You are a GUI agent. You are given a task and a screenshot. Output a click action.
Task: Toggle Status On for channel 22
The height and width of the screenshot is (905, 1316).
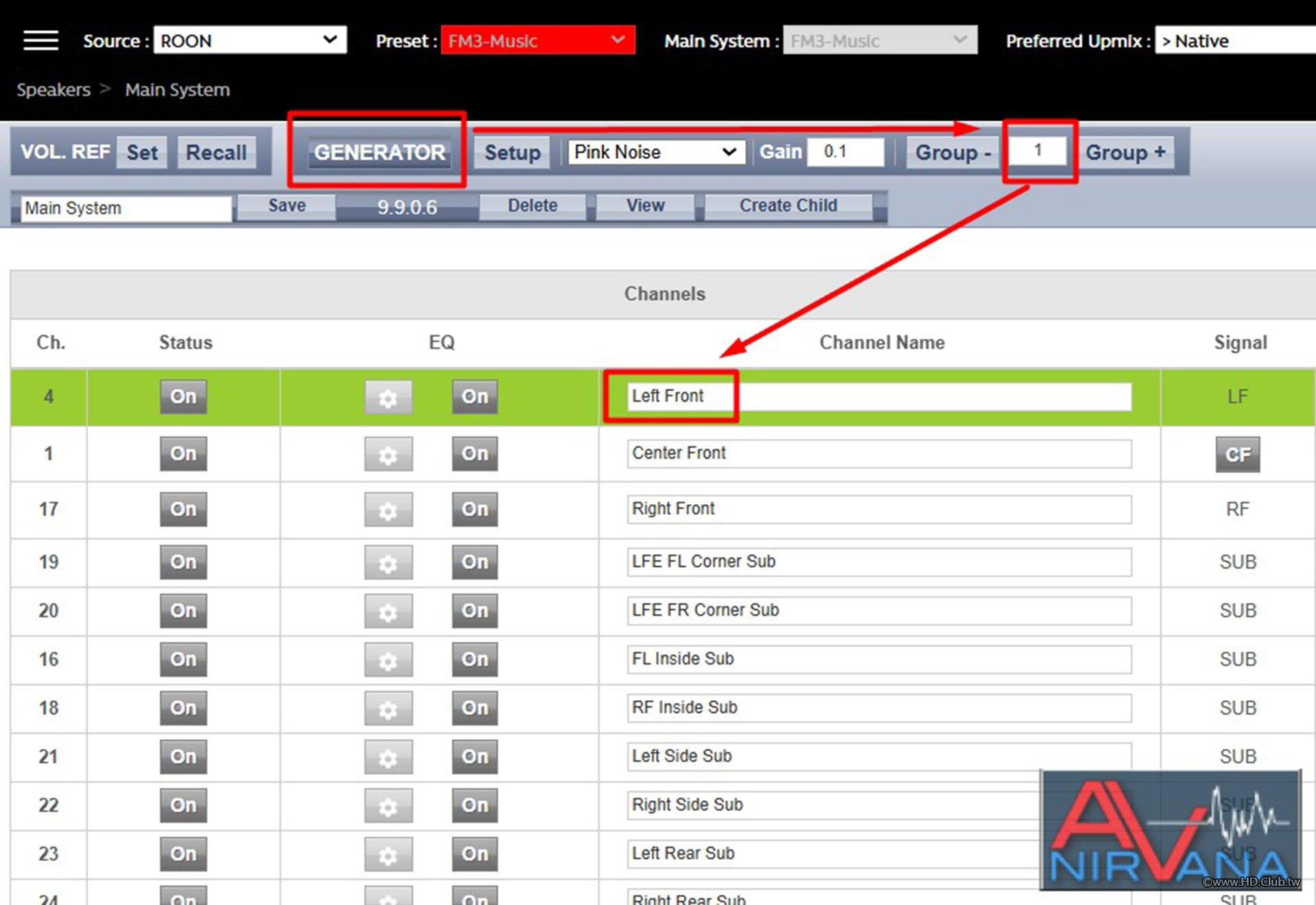coord(183,805)
